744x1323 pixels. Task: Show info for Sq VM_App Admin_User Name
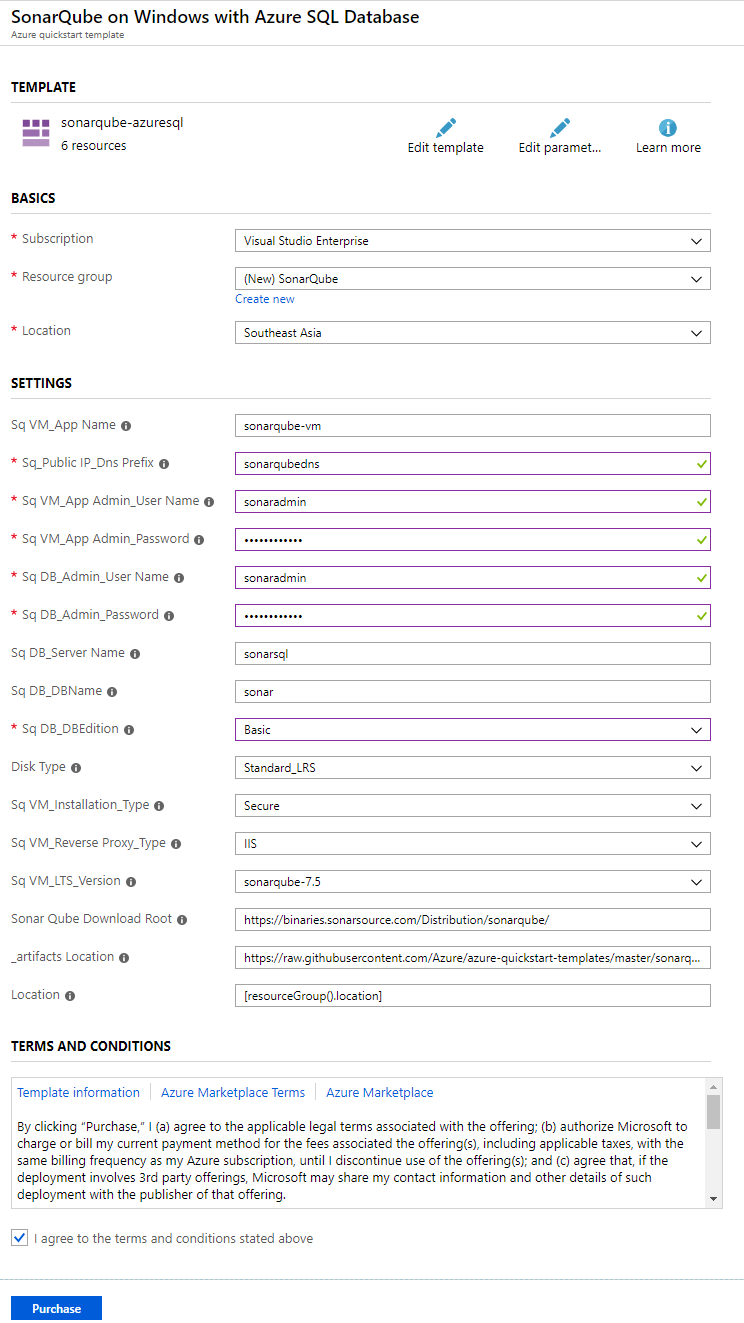click(x=209, y=502)
